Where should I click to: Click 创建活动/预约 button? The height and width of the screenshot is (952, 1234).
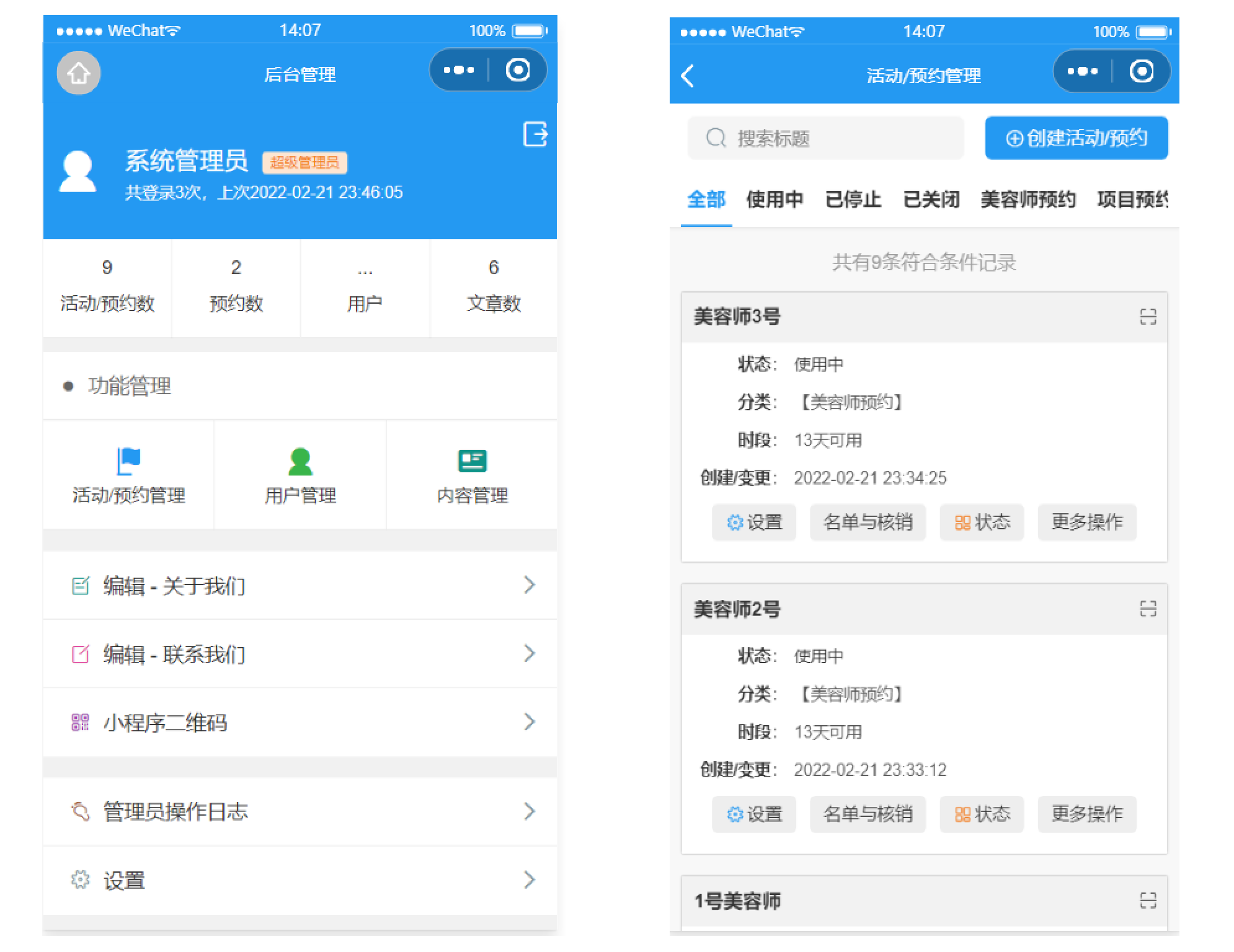pos(1076,138)
